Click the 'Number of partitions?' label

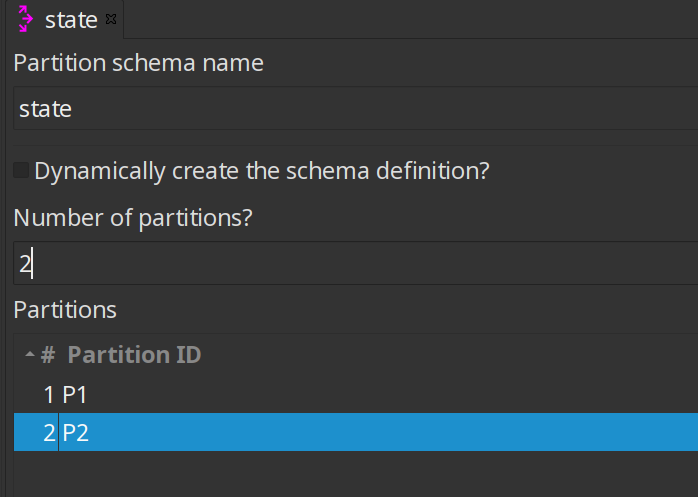tap(132, 218)
